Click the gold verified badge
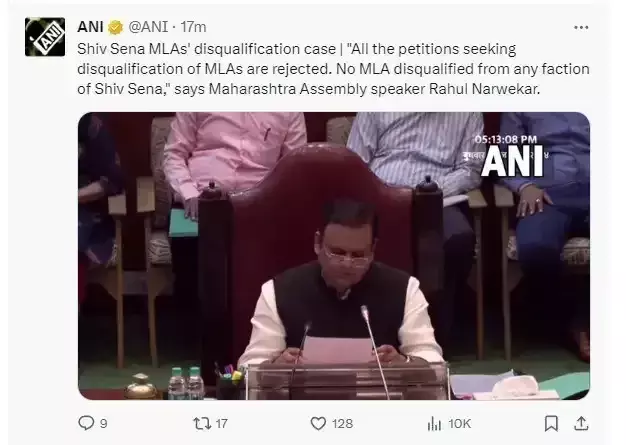The image size is (626, 445). point(115,28)
